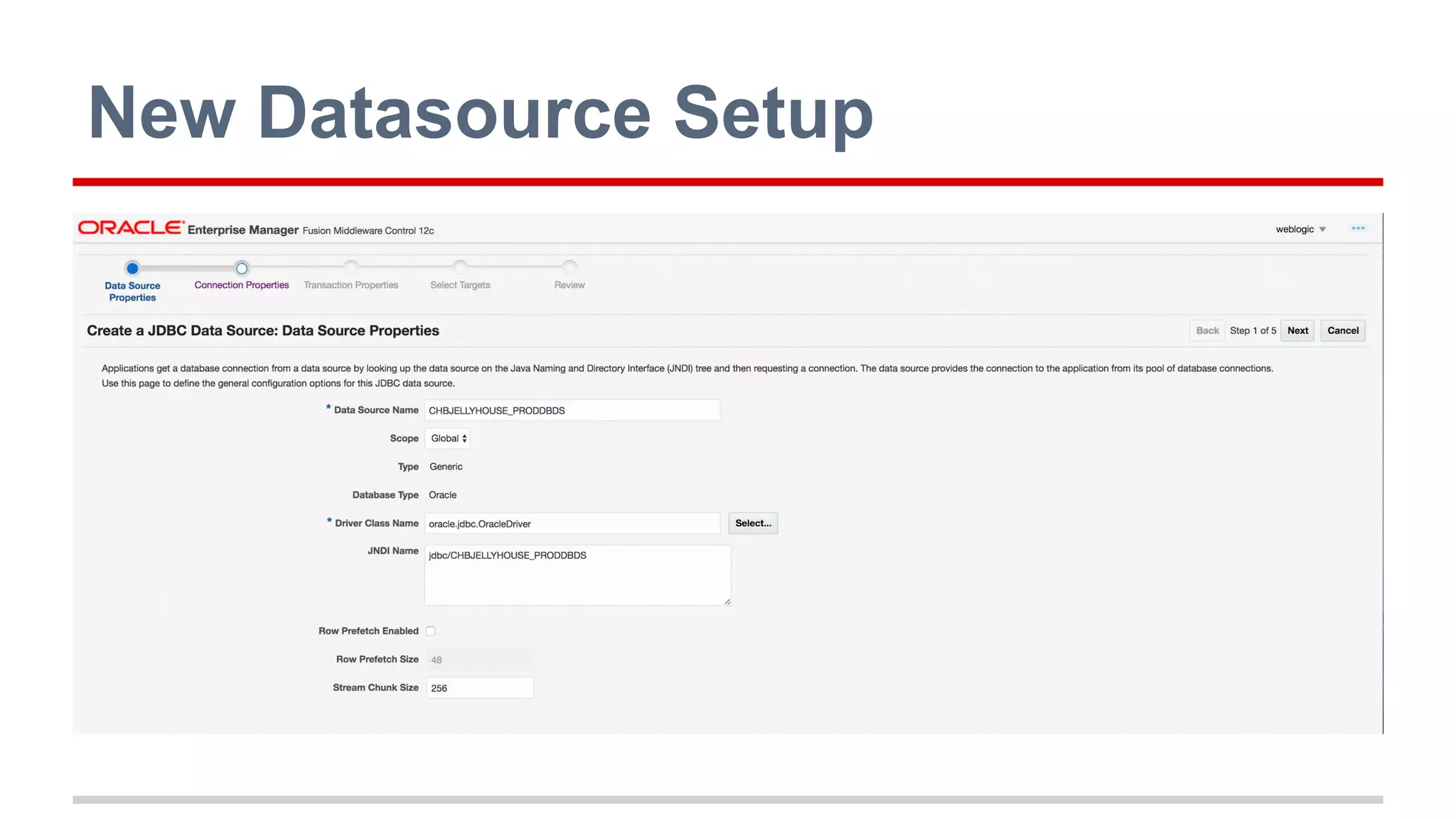This screenshot has height=819, width=1456.
Task: Click inside the JNDI Name text area
Action: [577, 575]
